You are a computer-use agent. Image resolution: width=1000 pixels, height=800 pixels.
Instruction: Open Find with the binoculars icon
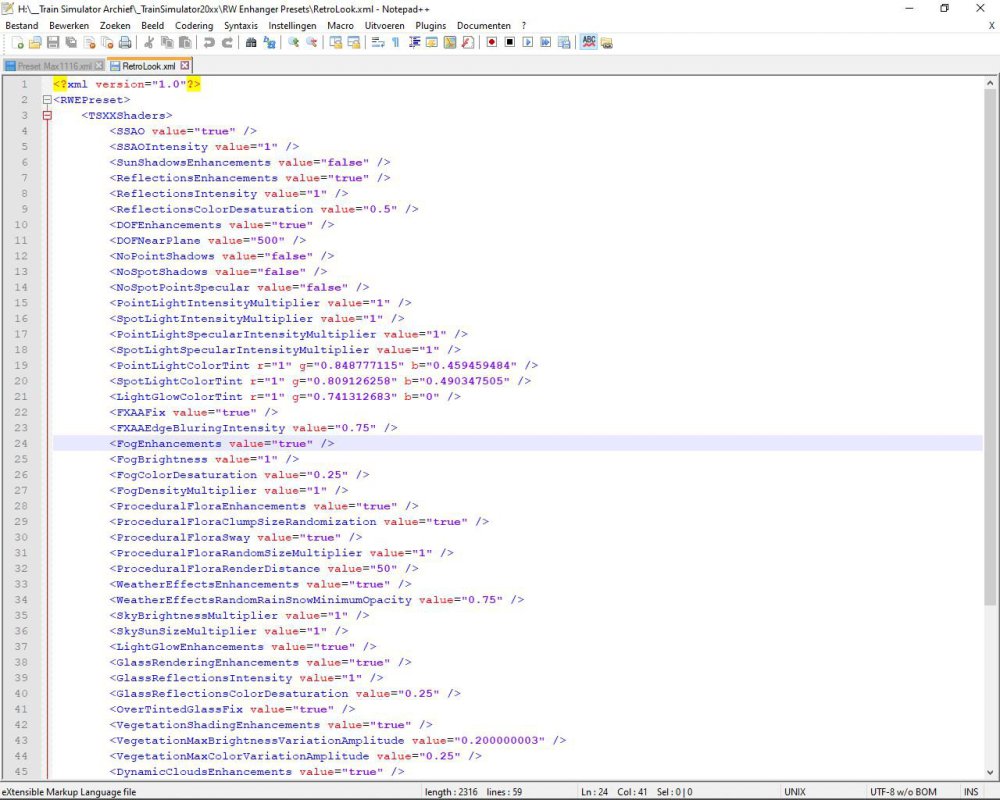click(252, 43)
